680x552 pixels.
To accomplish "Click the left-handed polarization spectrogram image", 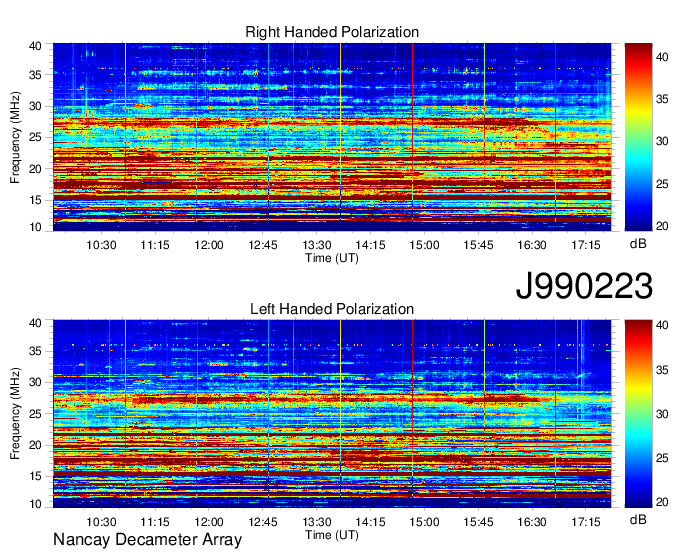I will (332, 414).
